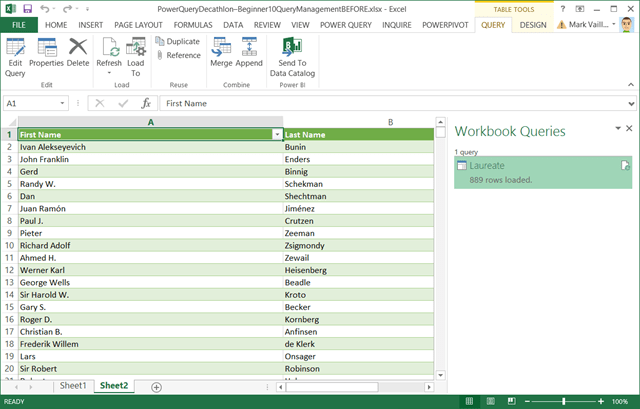The height and width of the screenshot is (409, 640).
Task: Expand the formula bar
Action: [x=630, y=103]
